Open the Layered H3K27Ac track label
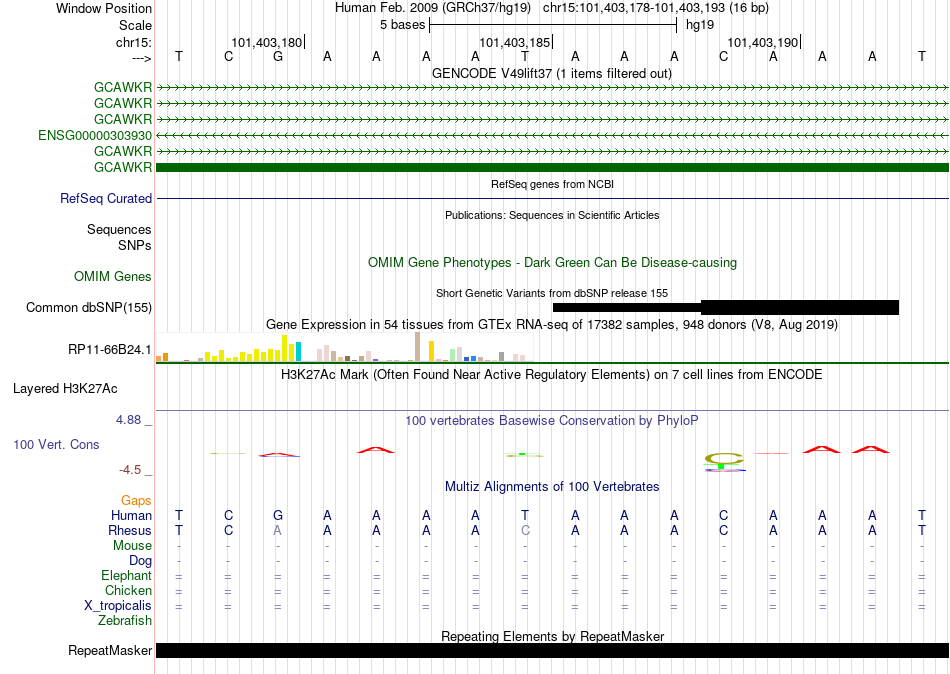The height and width of the screenshot is (674, 950). (65, 389)
